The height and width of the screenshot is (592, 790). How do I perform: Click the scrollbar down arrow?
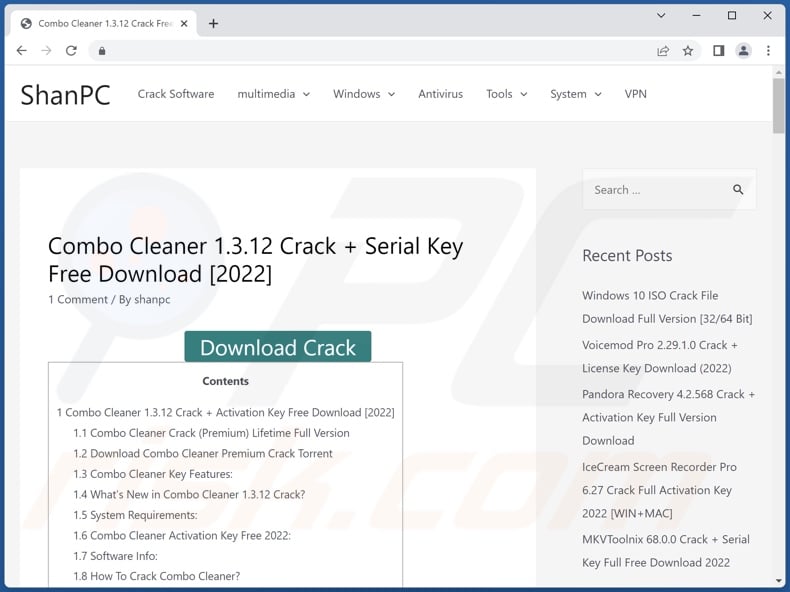779,581
